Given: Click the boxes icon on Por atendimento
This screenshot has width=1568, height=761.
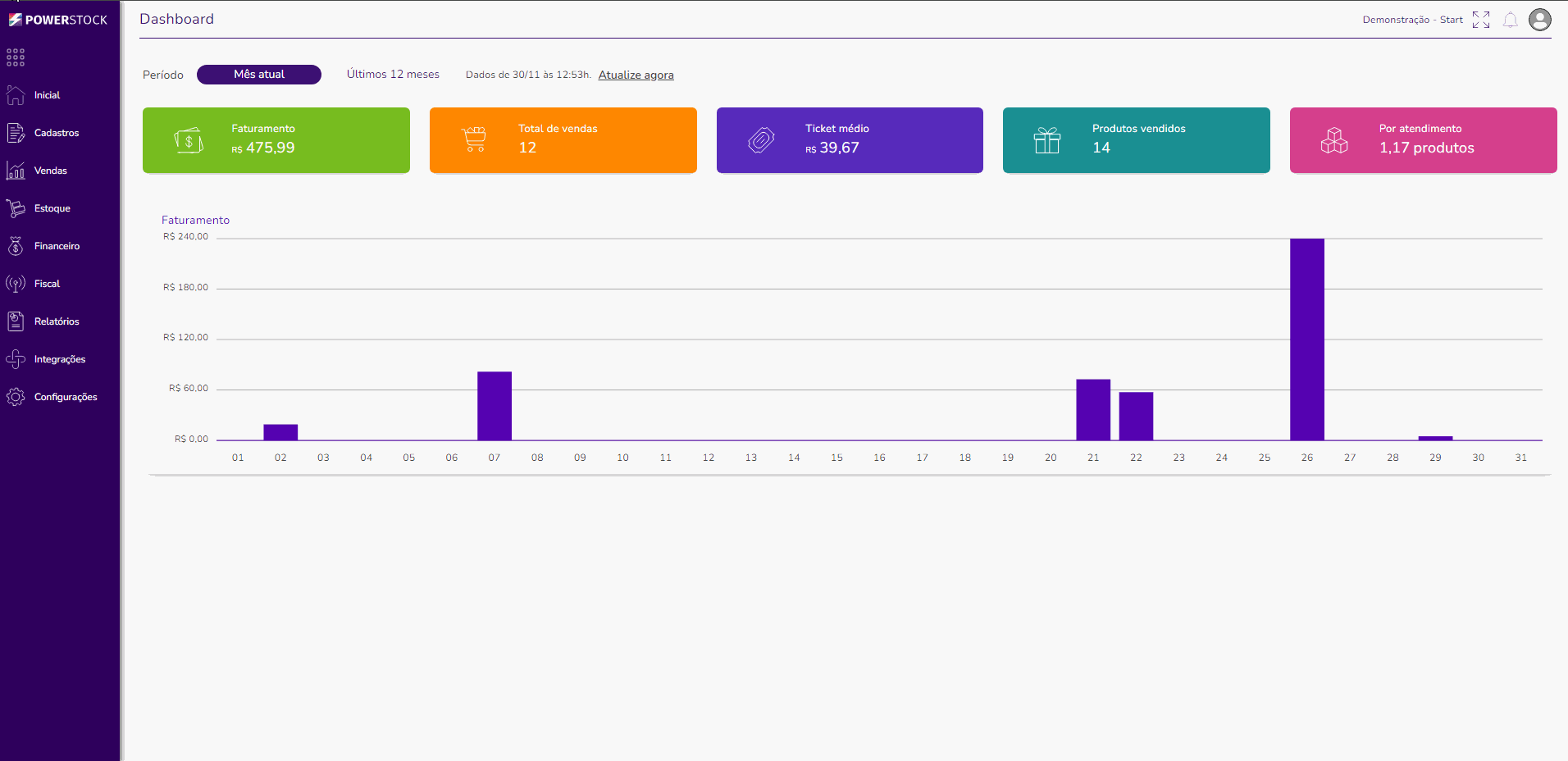Looking at the screenshot, I should tap(1334, 140).
